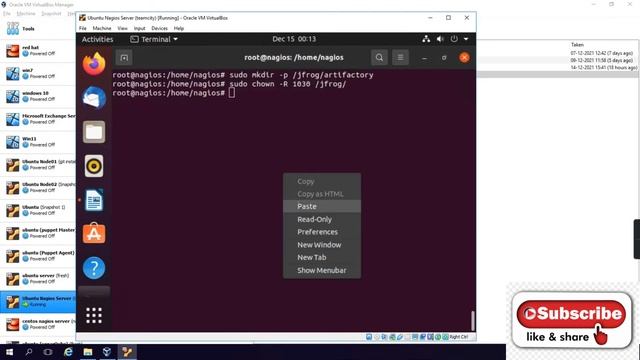Select Microsoft Exchange Server VM
The height and width of the screenshot is (360, 640).
(38, 119)
